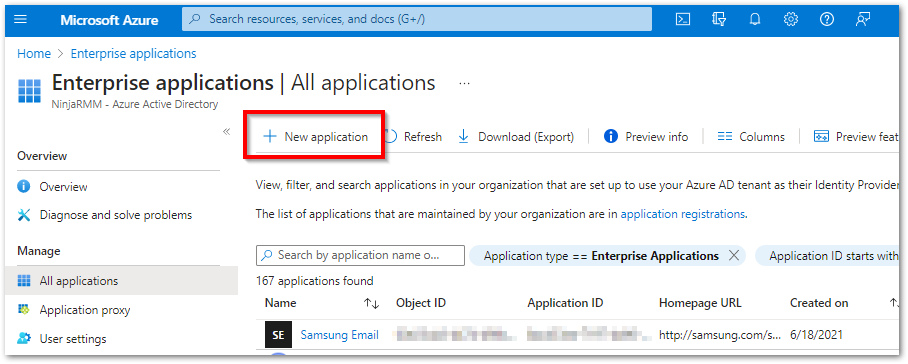Click the Object ID column header
908x364 pixels.
(x=421, y=303)
